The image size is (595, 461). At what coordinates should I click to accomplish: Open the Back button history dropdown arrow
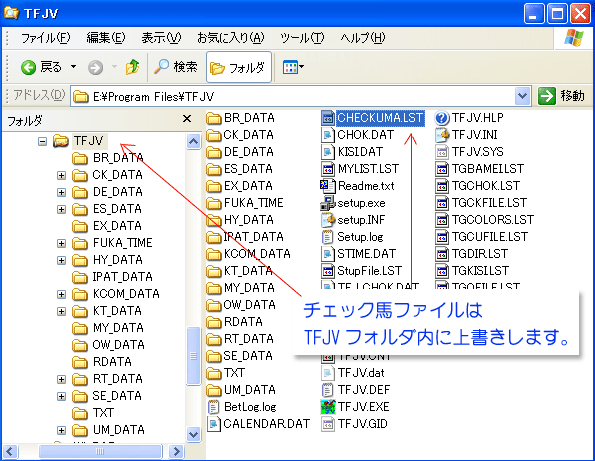73,67
